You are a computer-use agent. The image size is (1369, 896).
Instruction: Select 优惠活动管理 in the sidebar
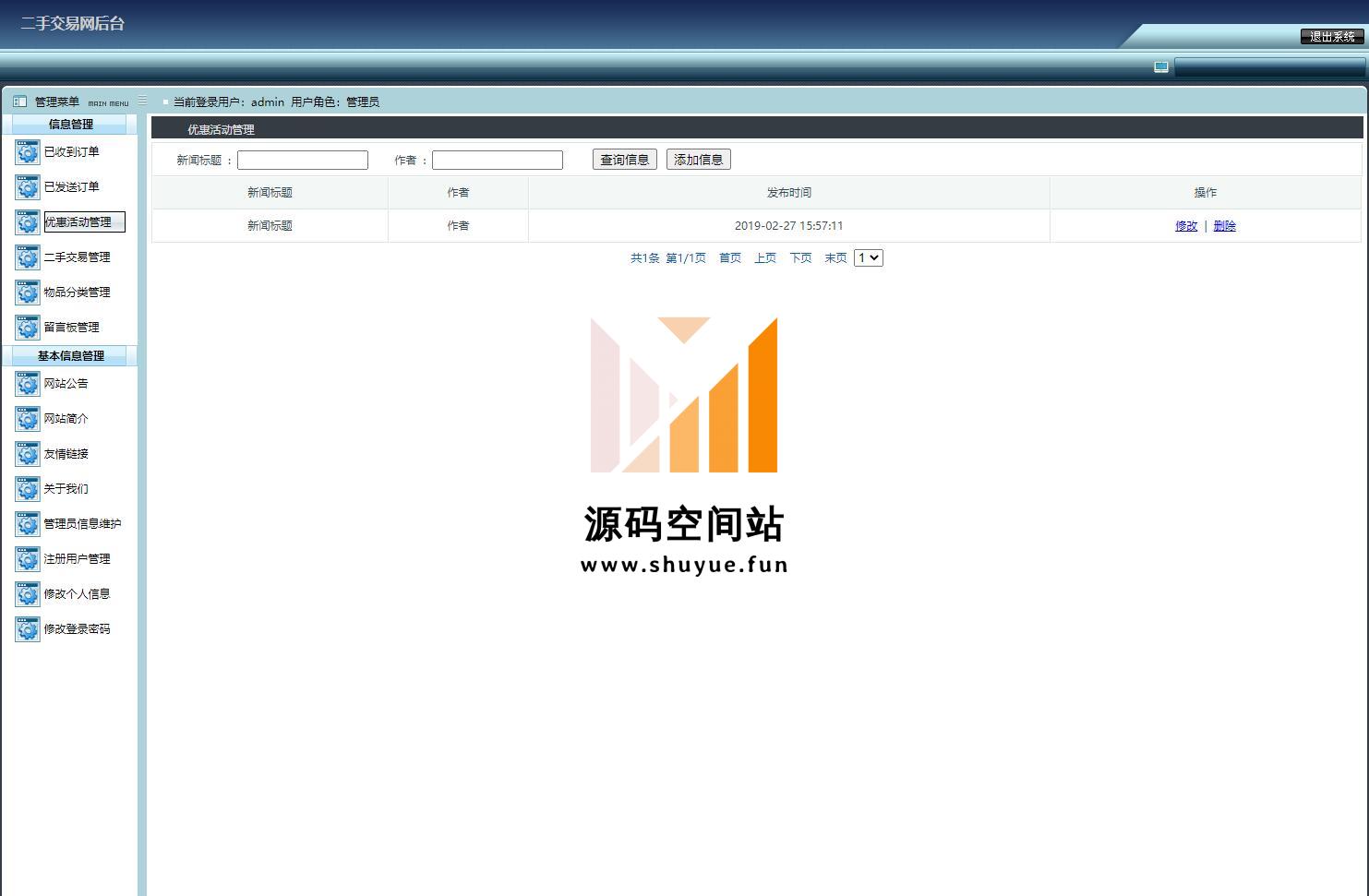(84, 221)
